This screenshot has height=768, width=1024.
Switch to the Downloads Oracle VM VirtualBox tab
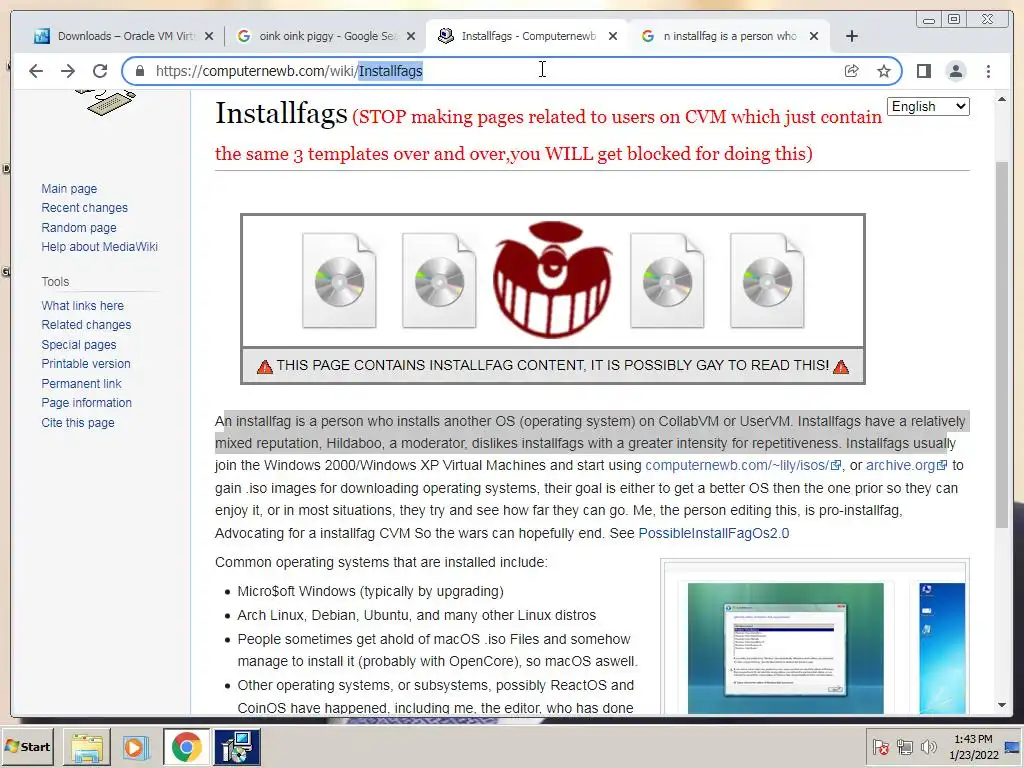pyautogui.click(x=124, y=36)
